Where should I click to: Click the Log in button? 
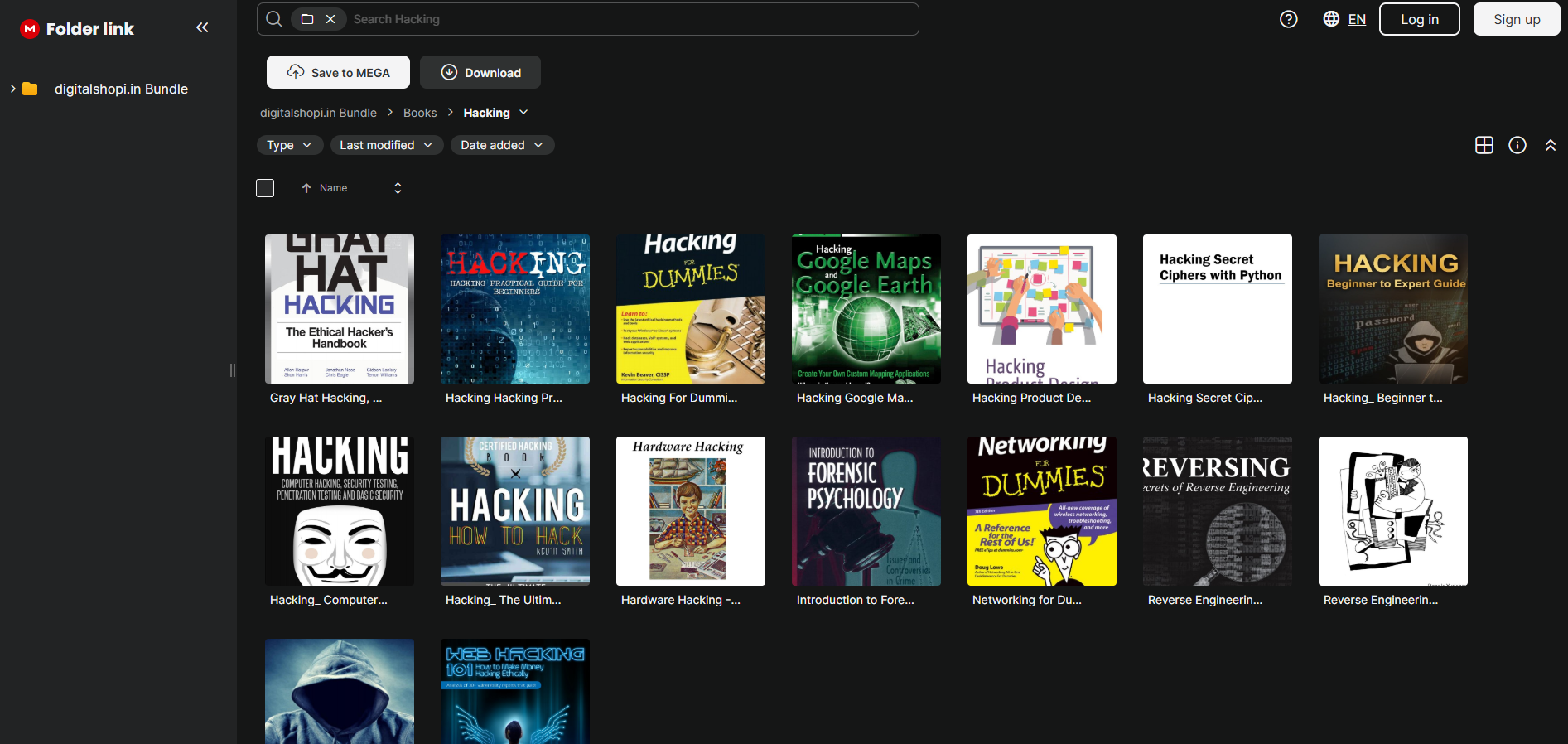pyautogui.click(x=1420, y=19)
